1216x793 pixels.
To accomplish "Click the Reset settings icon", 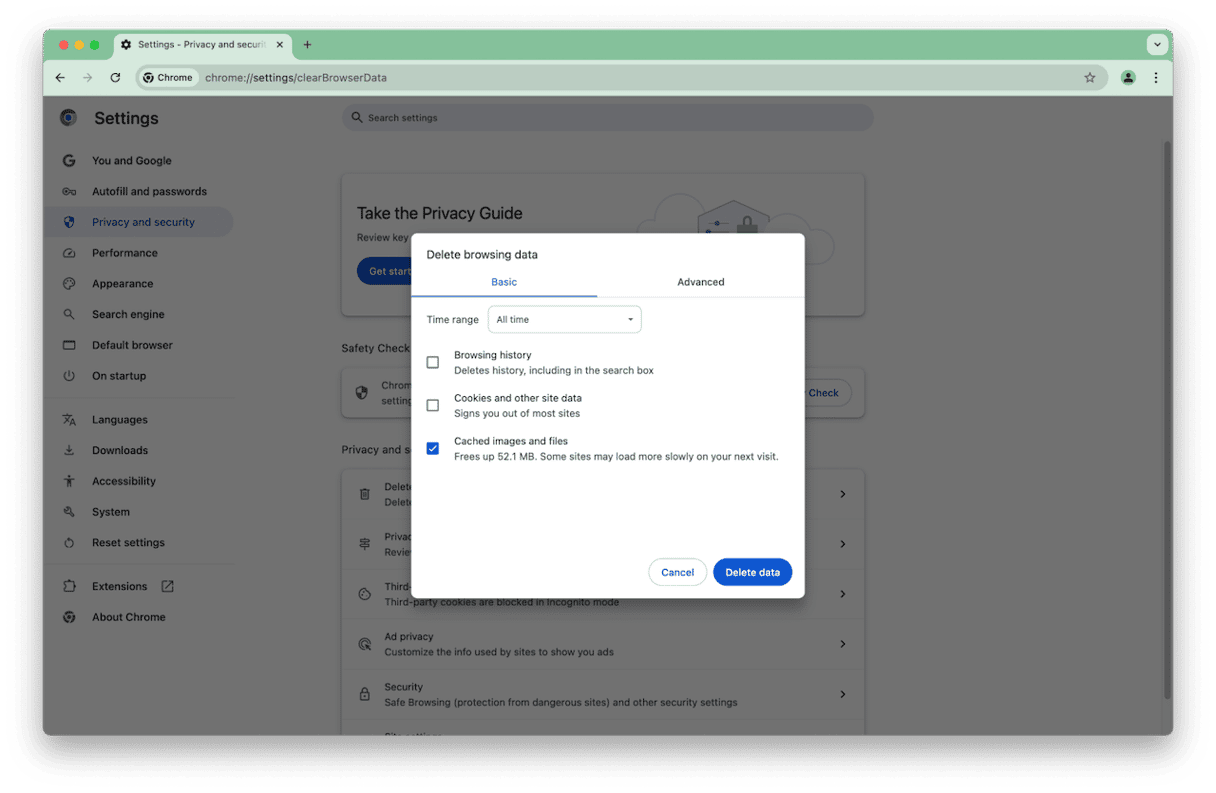I will point(69,543).
